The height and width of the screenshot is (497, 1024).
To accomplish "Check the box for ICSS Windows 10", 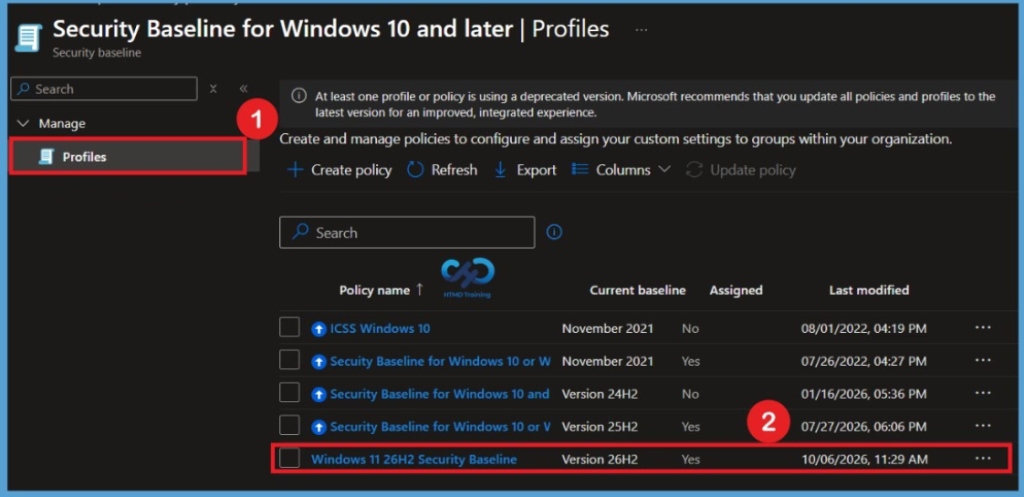I will pos(289,327).
